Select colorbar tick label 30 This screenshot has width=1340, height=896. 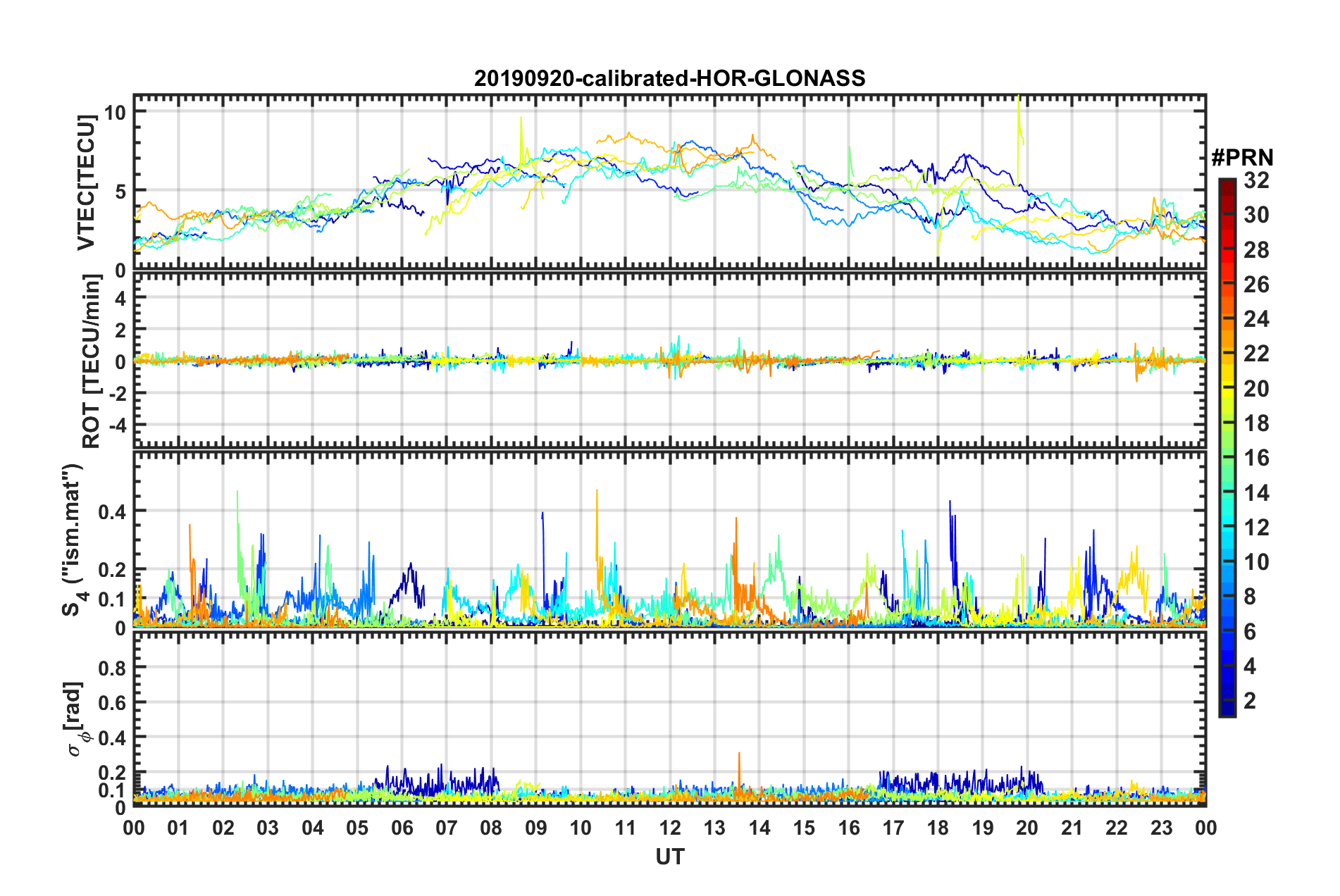click(1256, 215)
